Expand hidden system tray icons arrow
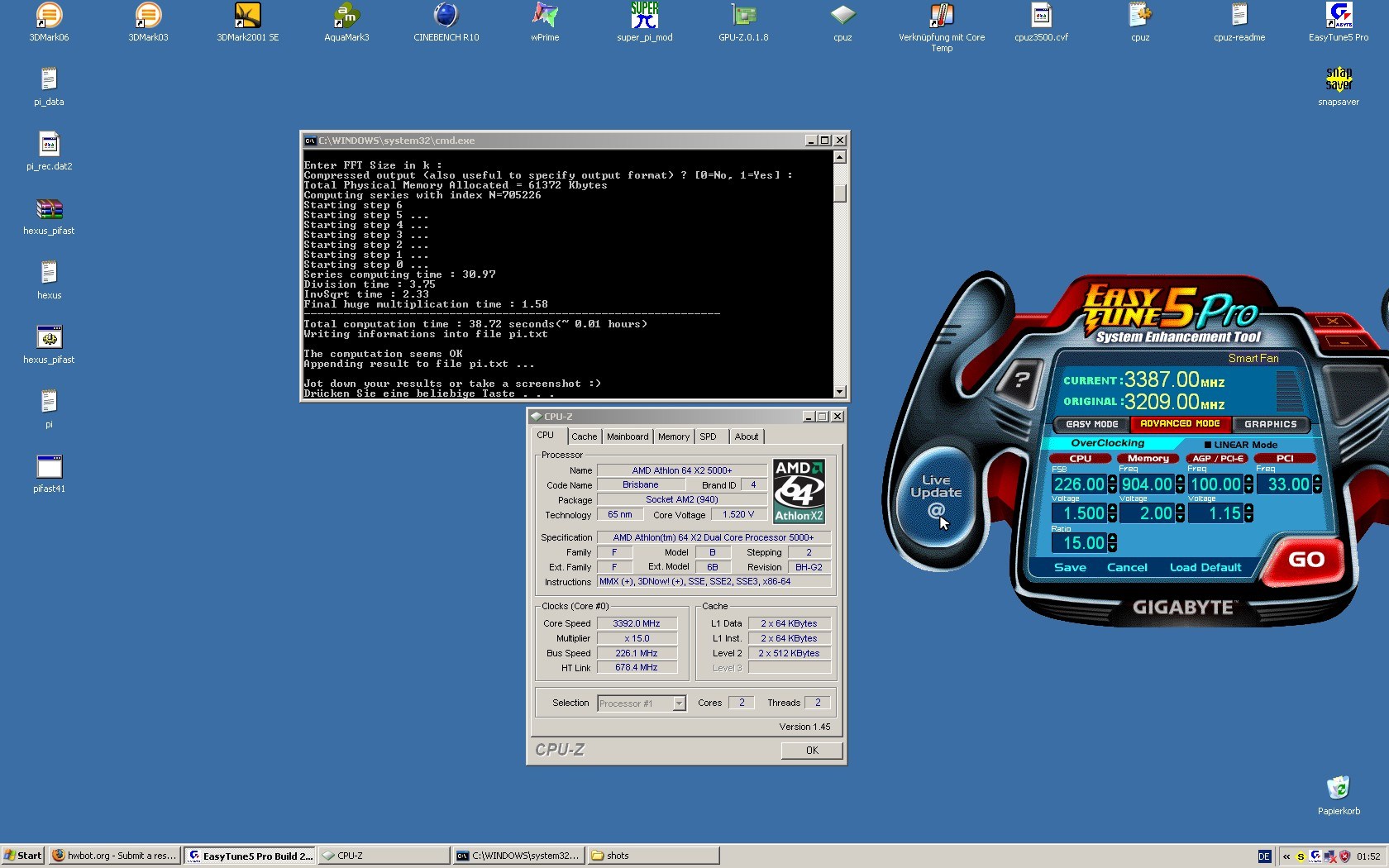The height and width of the screenshot is (868, 1389). pos(1286,856)
